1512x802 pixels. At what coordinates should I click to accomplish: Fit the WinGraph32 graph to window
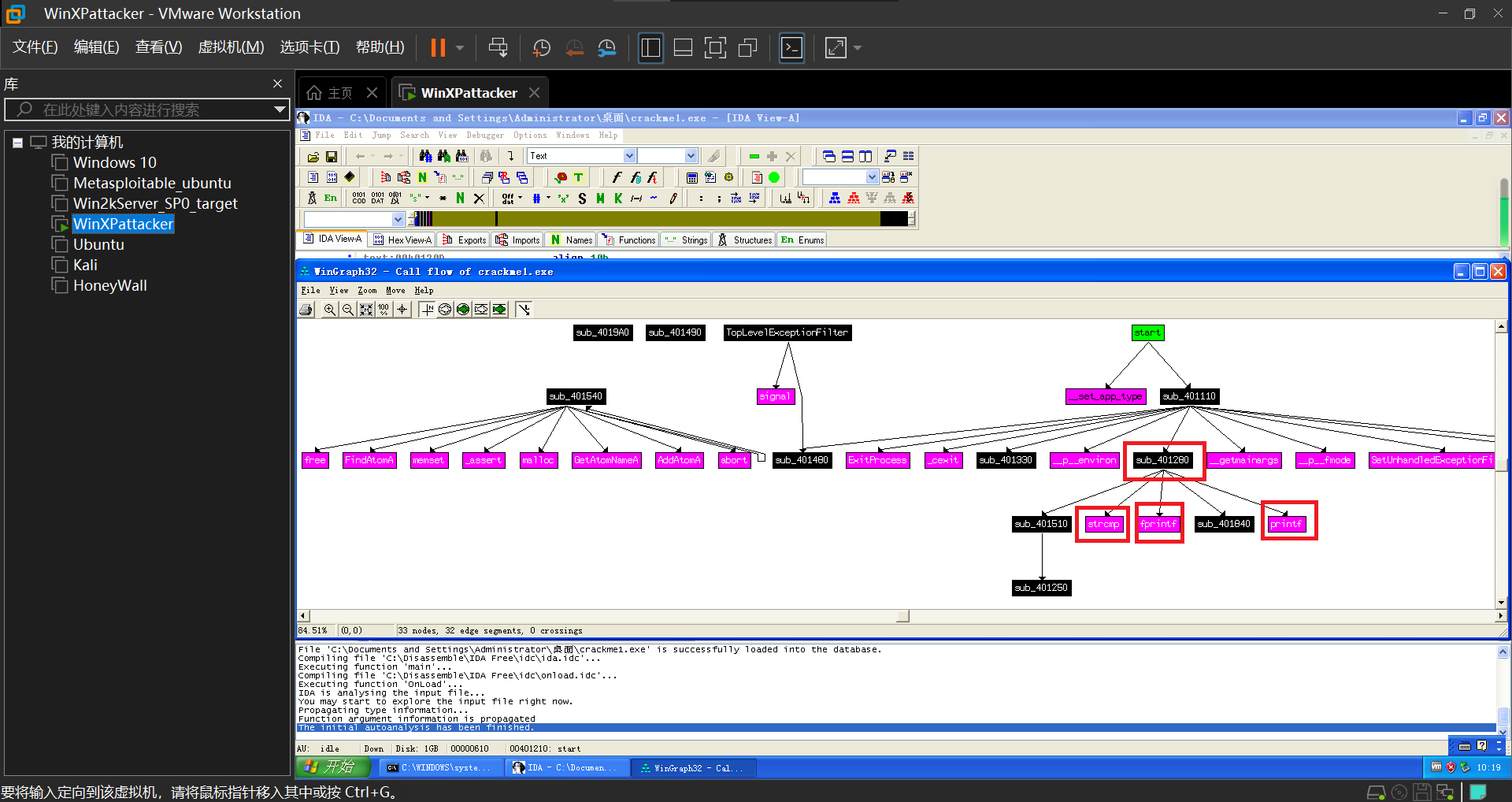tap(366, 310)
